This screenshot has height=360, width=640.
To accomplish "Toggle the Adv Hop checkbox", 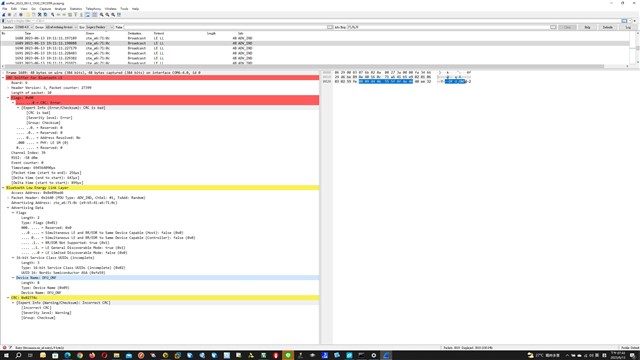I will tap(330, 27).
